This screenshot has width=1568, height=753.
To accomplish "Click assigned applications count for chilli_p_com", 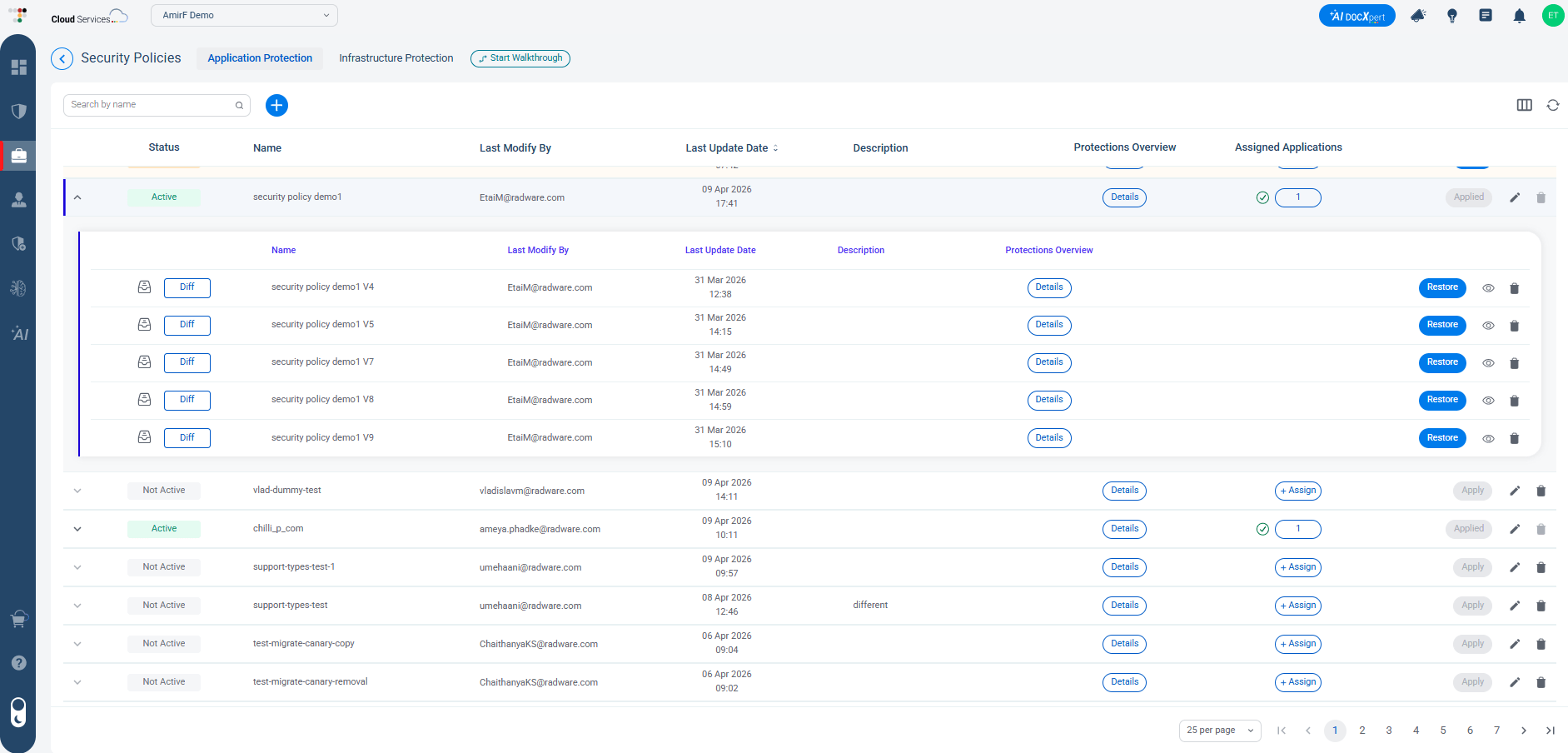I will pyautogui.click(x=1297, y=529).
